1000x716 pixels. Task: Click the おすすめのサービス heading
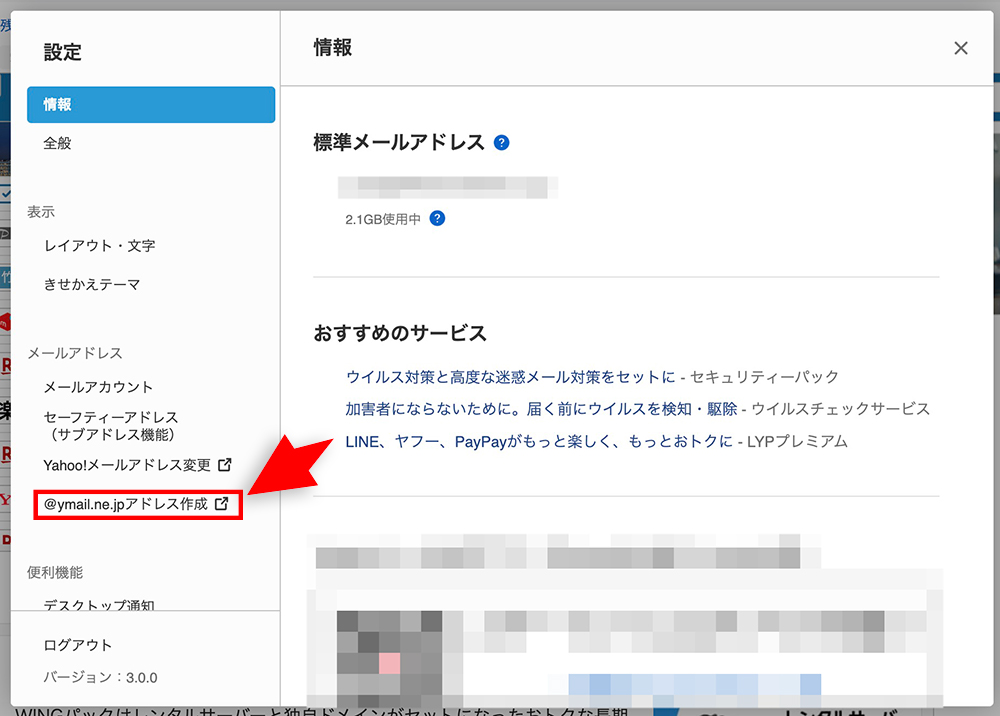(x=400, y=333)
